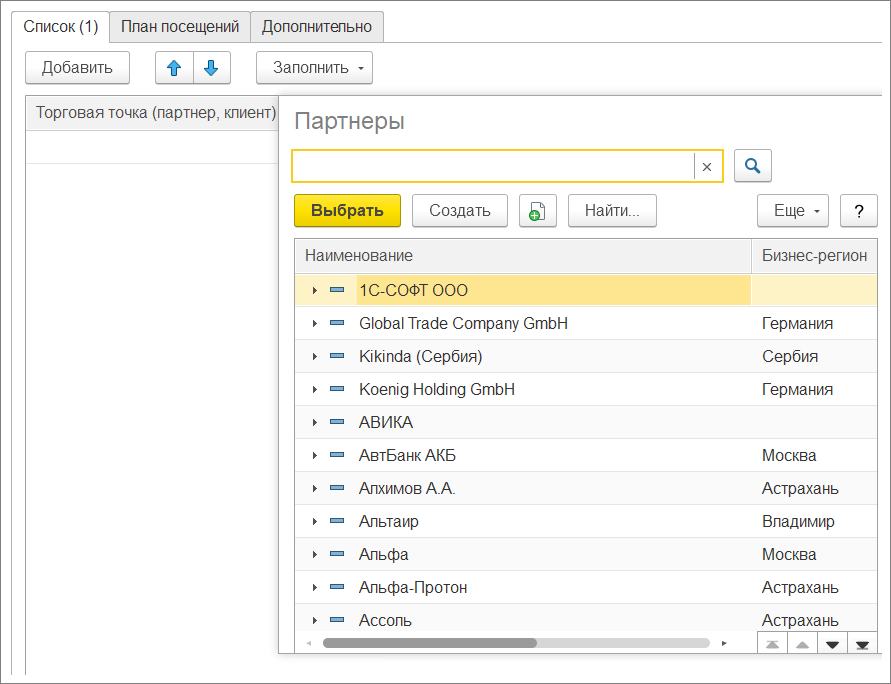Viewport: 891px width, 684px height.
Task: Click the horizontal scrollbar thumb
Action: click(430, 643)
